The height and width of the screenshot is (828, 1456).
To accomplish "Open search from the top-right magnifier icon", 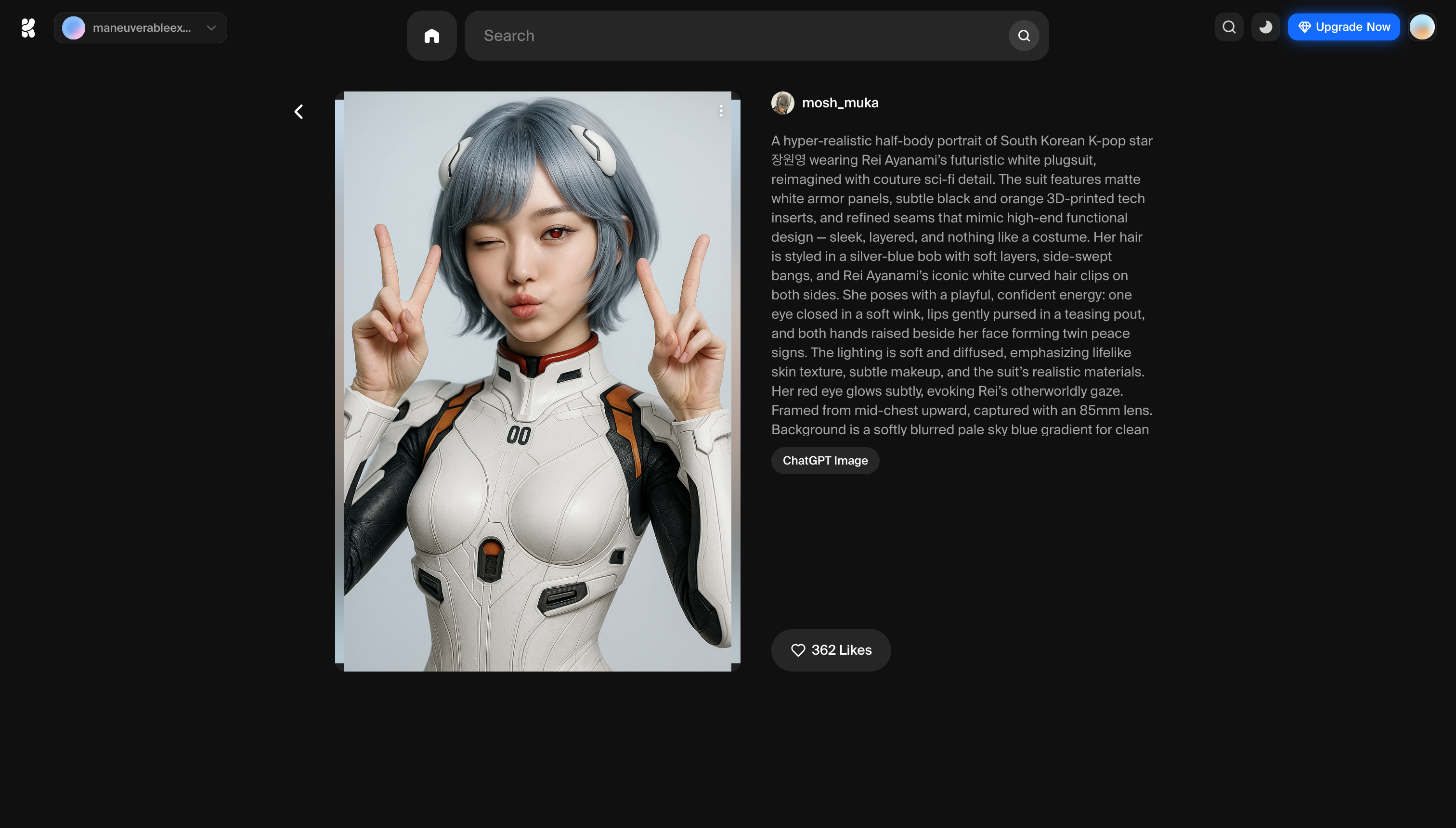I will 1229,27.
